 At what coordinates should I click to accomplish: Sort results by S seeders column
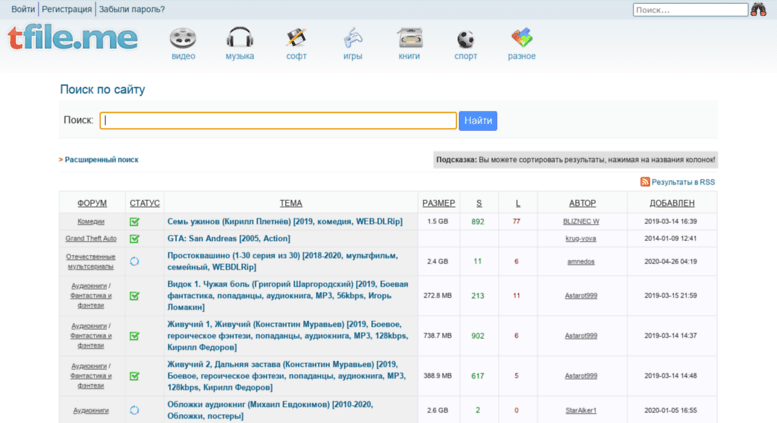[479, 203]
